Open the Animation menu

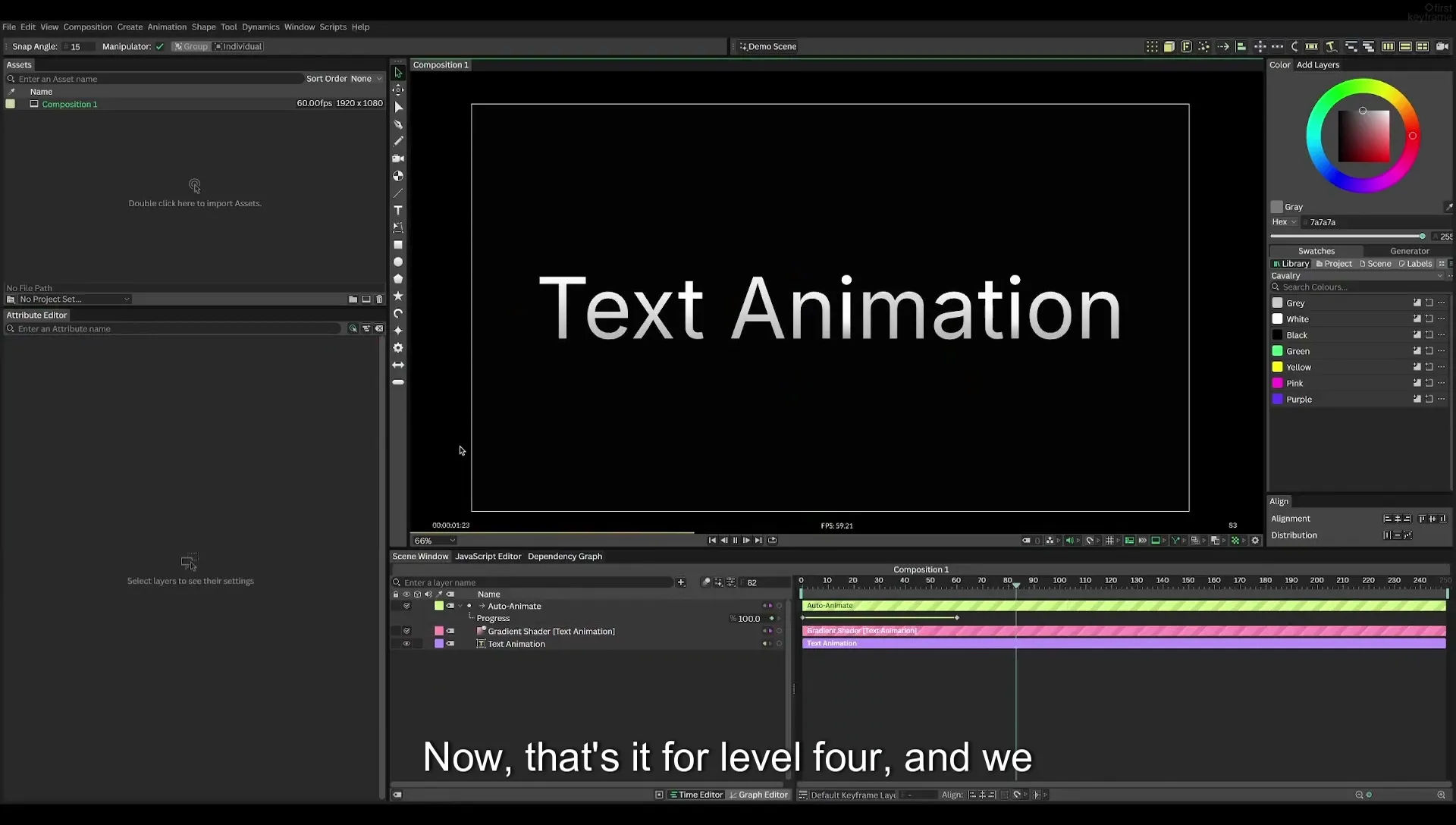click(167, 27)
